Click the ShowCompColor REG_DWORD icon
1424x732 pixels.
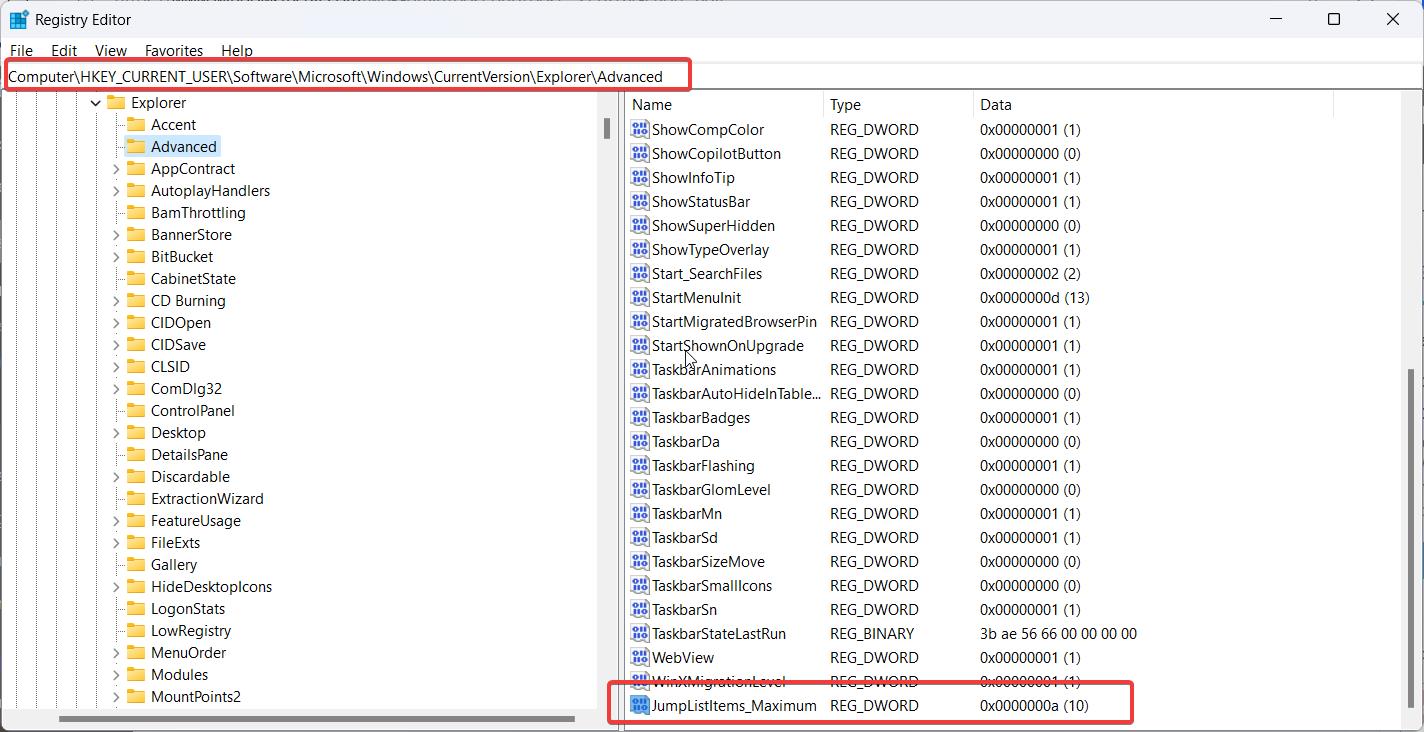click(x=639, y=129)
